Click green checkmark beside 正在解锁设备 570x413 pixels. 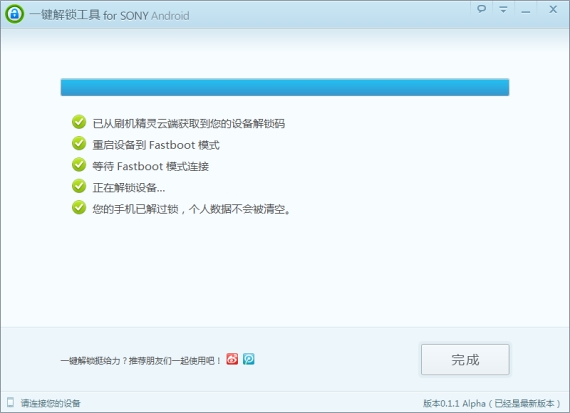pyautogui.click(x=79, y=186)
